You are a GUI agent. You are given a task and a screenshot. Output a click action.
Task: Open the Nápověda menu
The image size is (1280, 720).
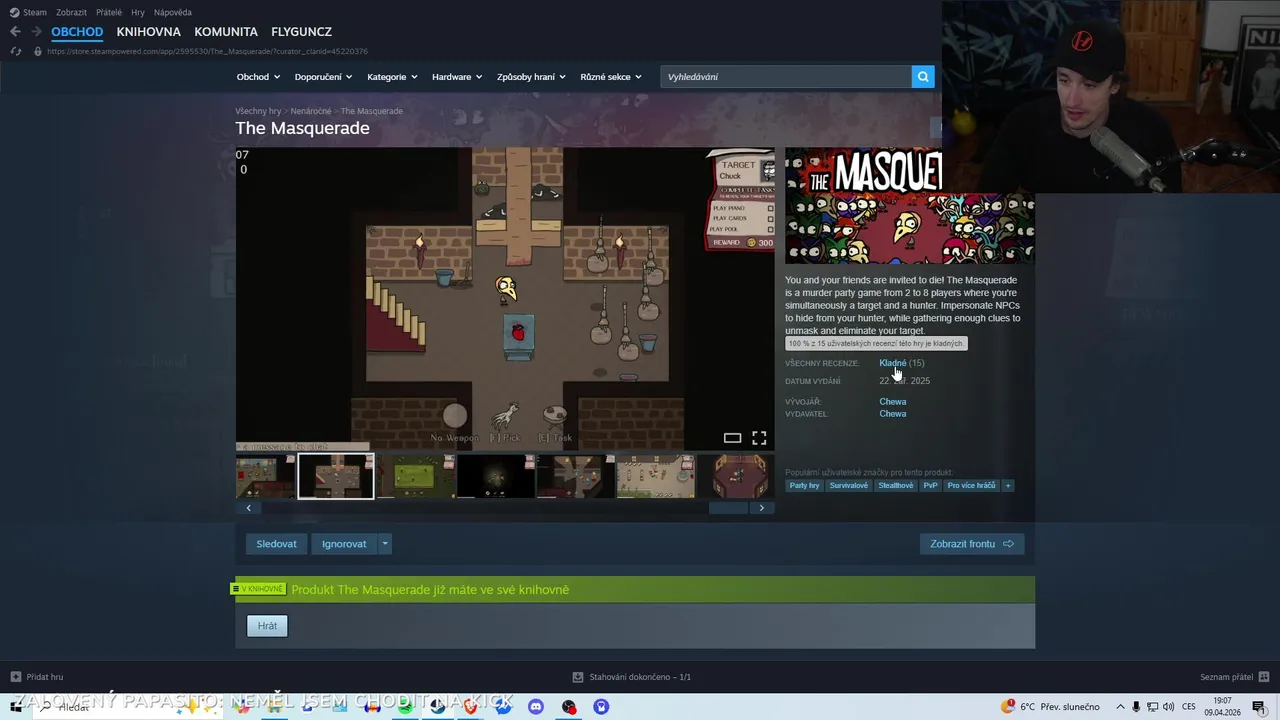coord(173,12)
